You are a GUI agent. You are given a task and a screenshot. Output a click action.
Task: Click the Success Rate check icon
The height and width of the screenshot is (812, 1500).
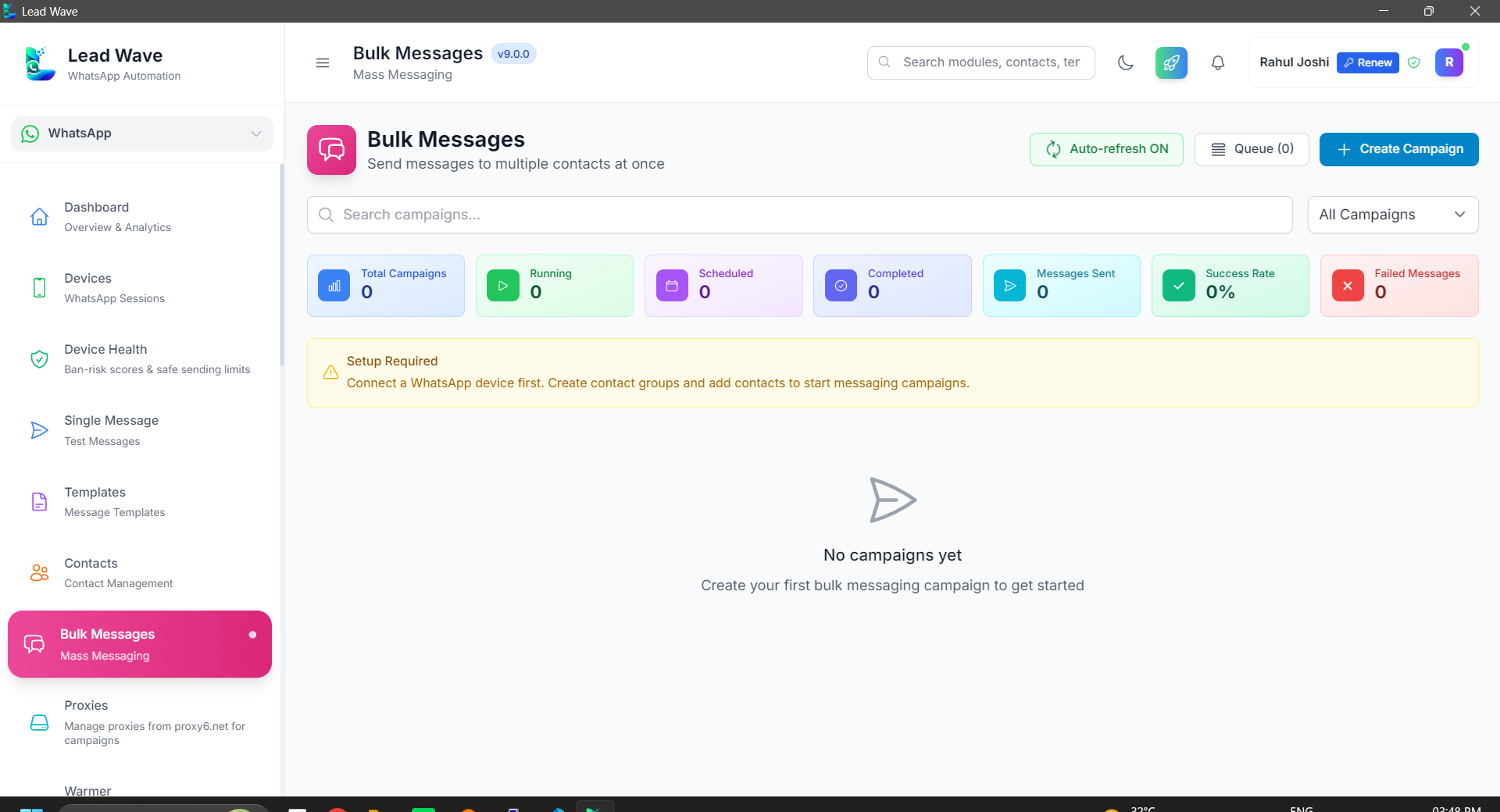point(1179,286)
